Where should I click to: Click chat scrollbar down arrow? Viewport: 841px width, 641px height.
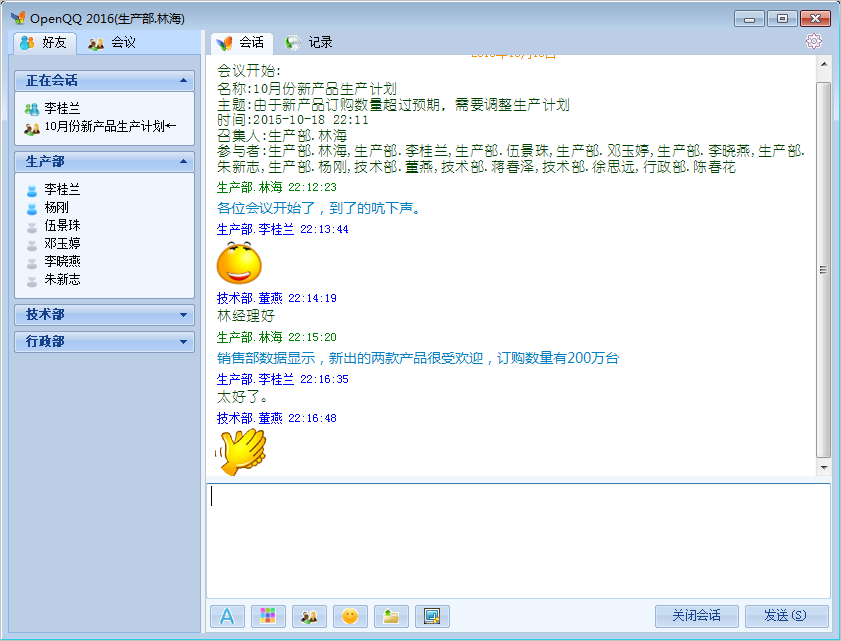(823, 468)
